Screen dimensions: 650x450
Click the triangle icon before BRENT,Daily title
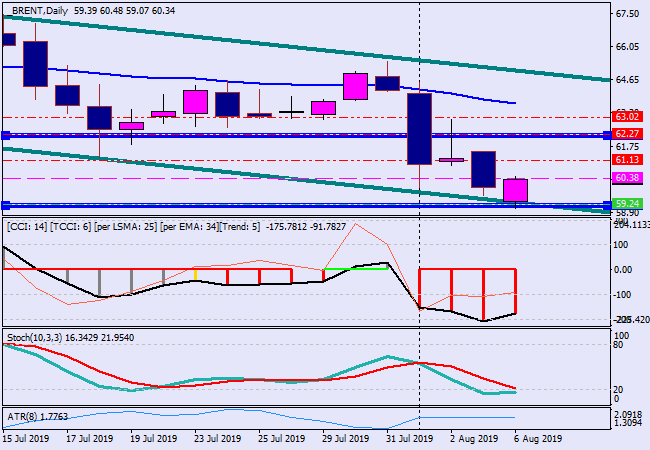tap(6, 7)
